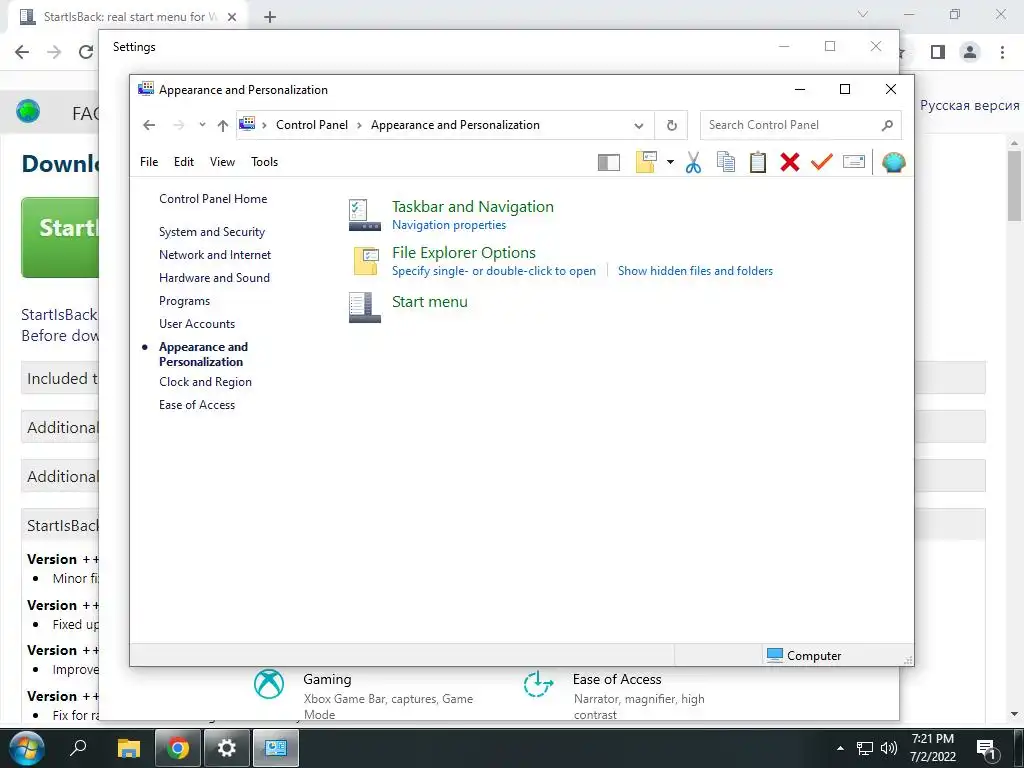This screenshot has width=1024, height=768.
Task: Open Chrome's three-dot menu
Action: tap(1002, 52)
